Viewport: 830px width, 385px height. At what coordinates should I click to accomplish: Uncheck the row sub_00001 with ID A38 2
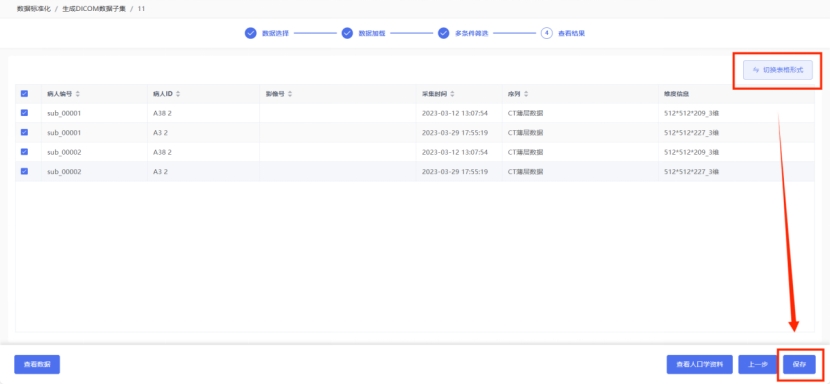tap(24, 113)
